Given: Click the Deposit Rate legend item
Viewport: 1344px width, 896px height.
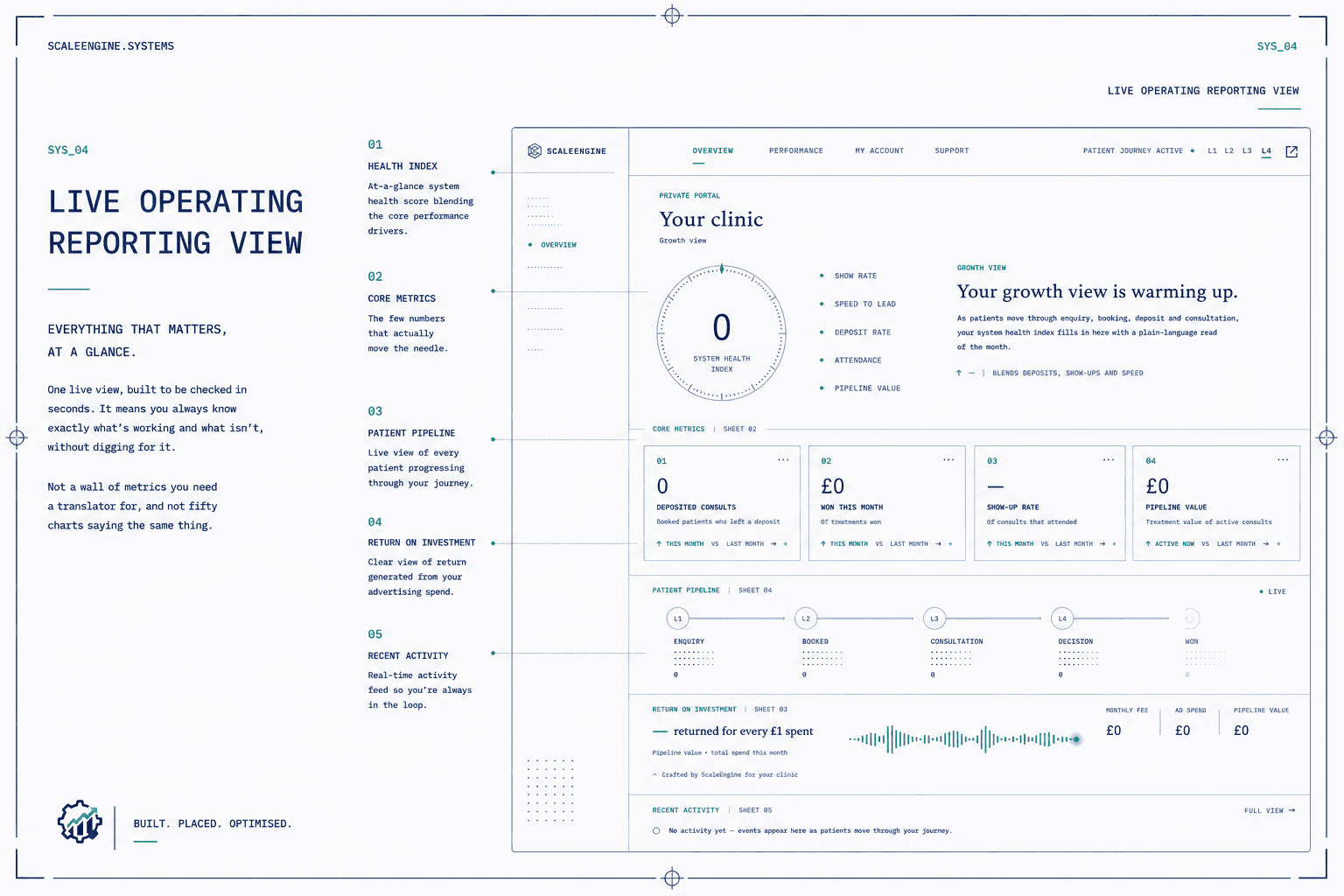Looking at the screenshot, I should pyautogui.click(x=855, y=332).
